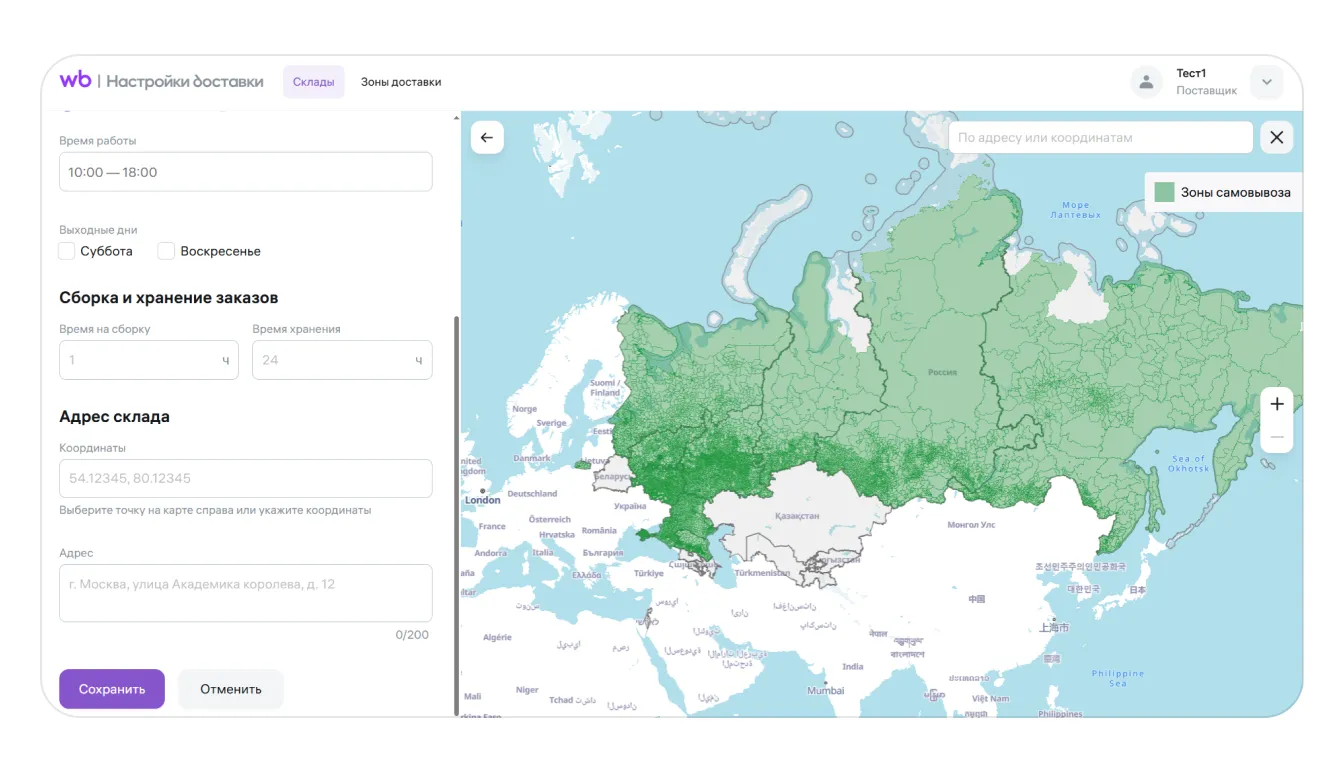Screen dimensions: 1344x772
Task: Click the Время на сборку input field
Action: point(140,360)
